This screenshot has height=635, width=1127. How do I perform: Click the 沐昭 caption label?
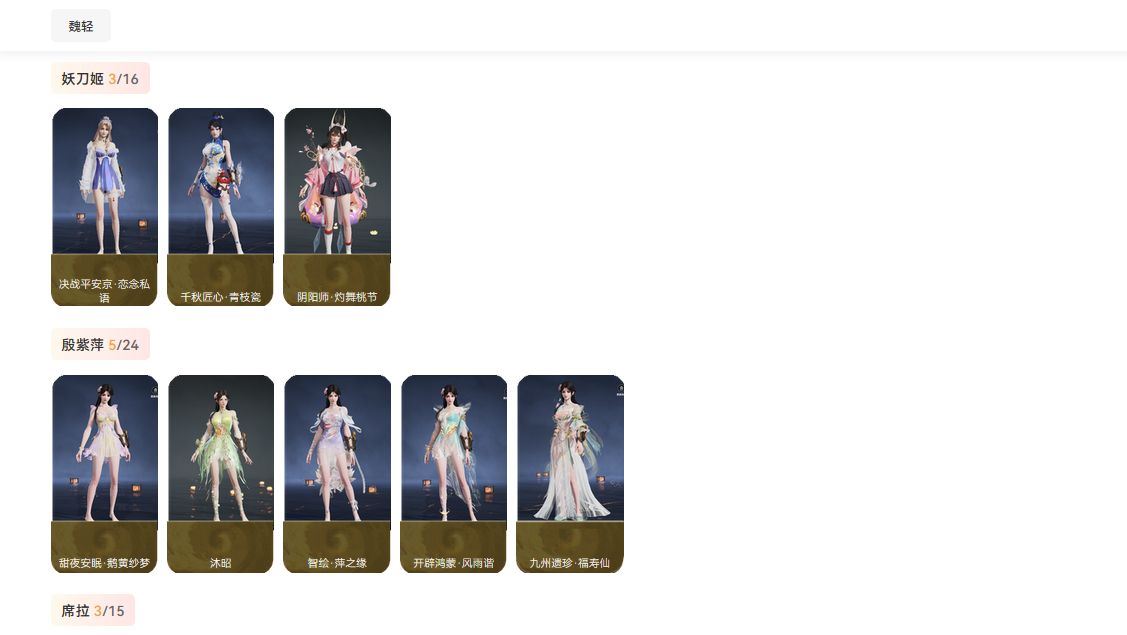point(221,563)
